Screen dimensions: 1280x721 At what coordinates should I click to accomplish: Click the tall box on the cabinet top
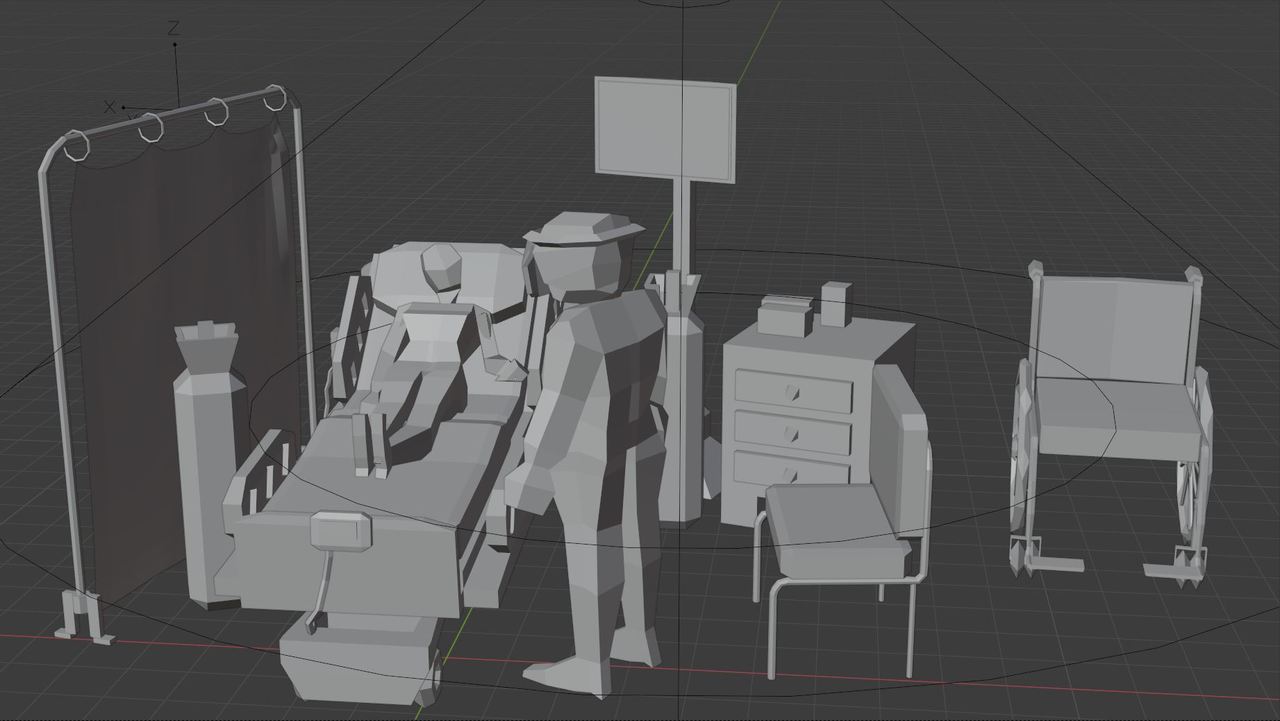click(835, 304)
